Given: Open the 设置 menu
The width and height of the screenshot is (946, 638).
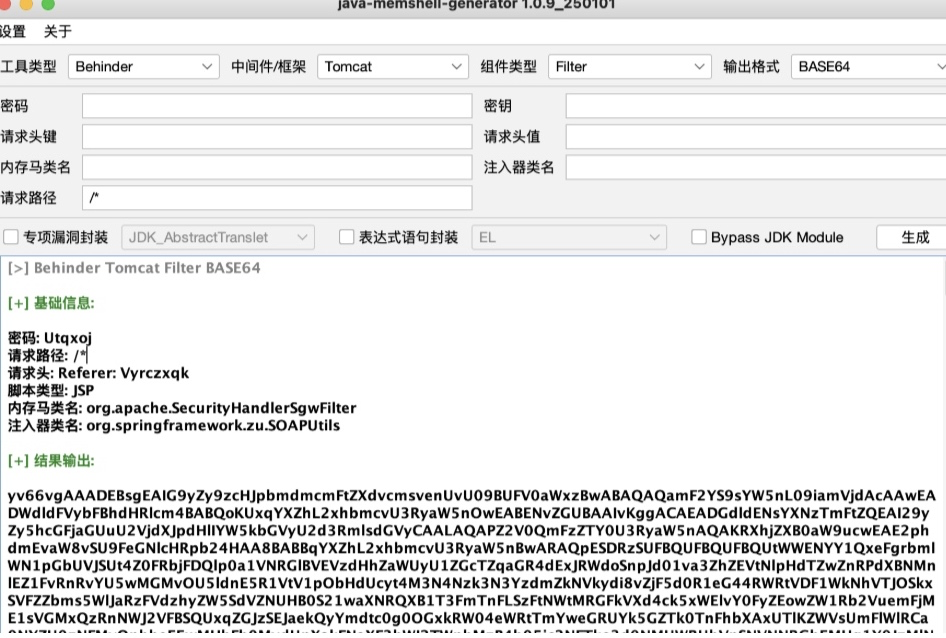Looking at the screenshot, I should coord(12,31).
